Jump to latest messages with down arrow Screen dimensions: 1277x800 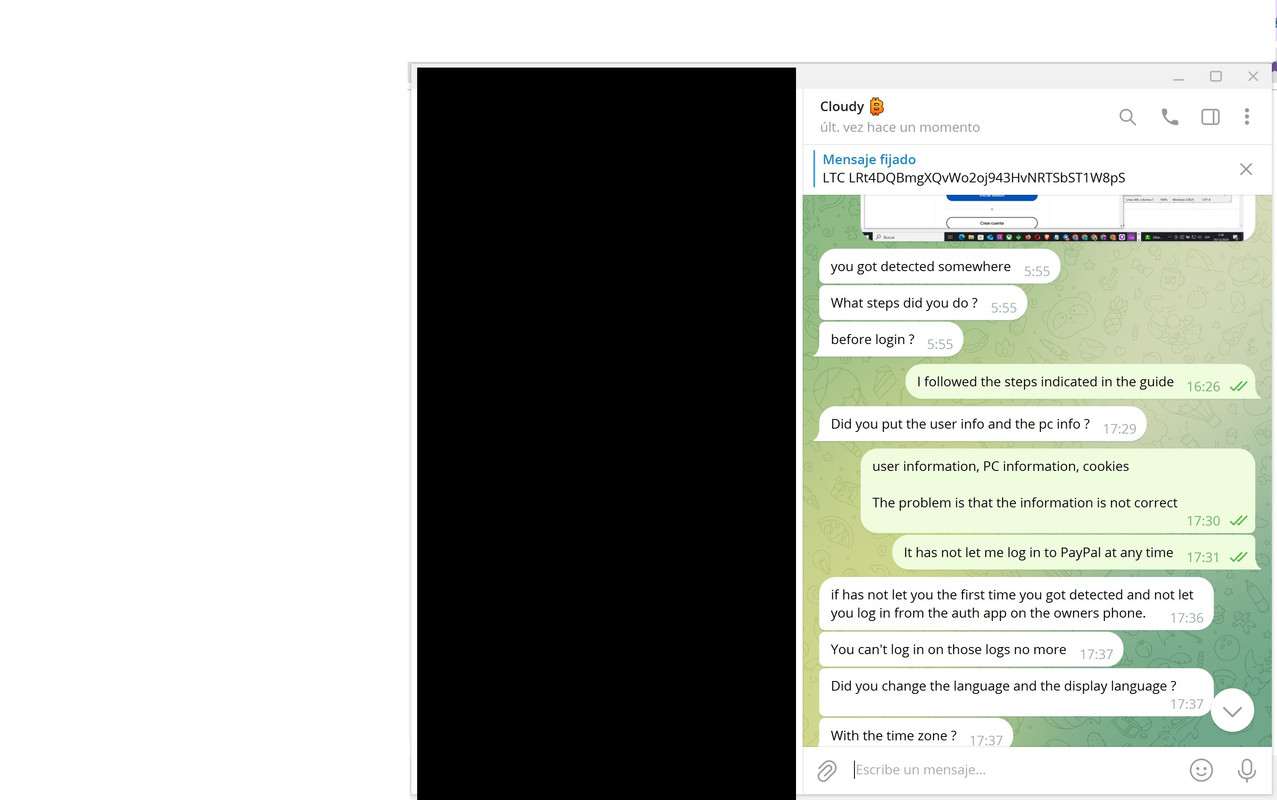1232,711
